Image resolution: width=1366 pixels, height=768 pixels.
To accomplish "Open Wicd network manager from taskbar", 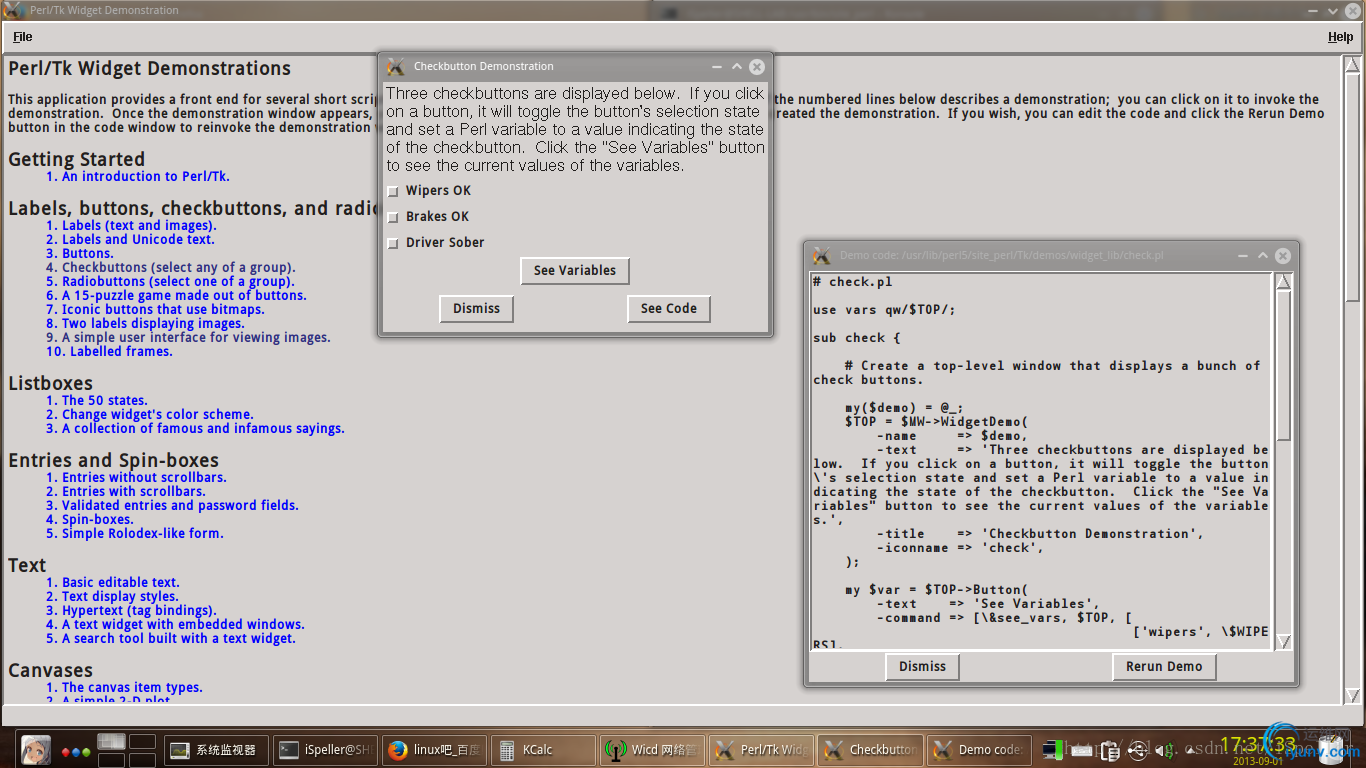I will click(x=652, y=750).
